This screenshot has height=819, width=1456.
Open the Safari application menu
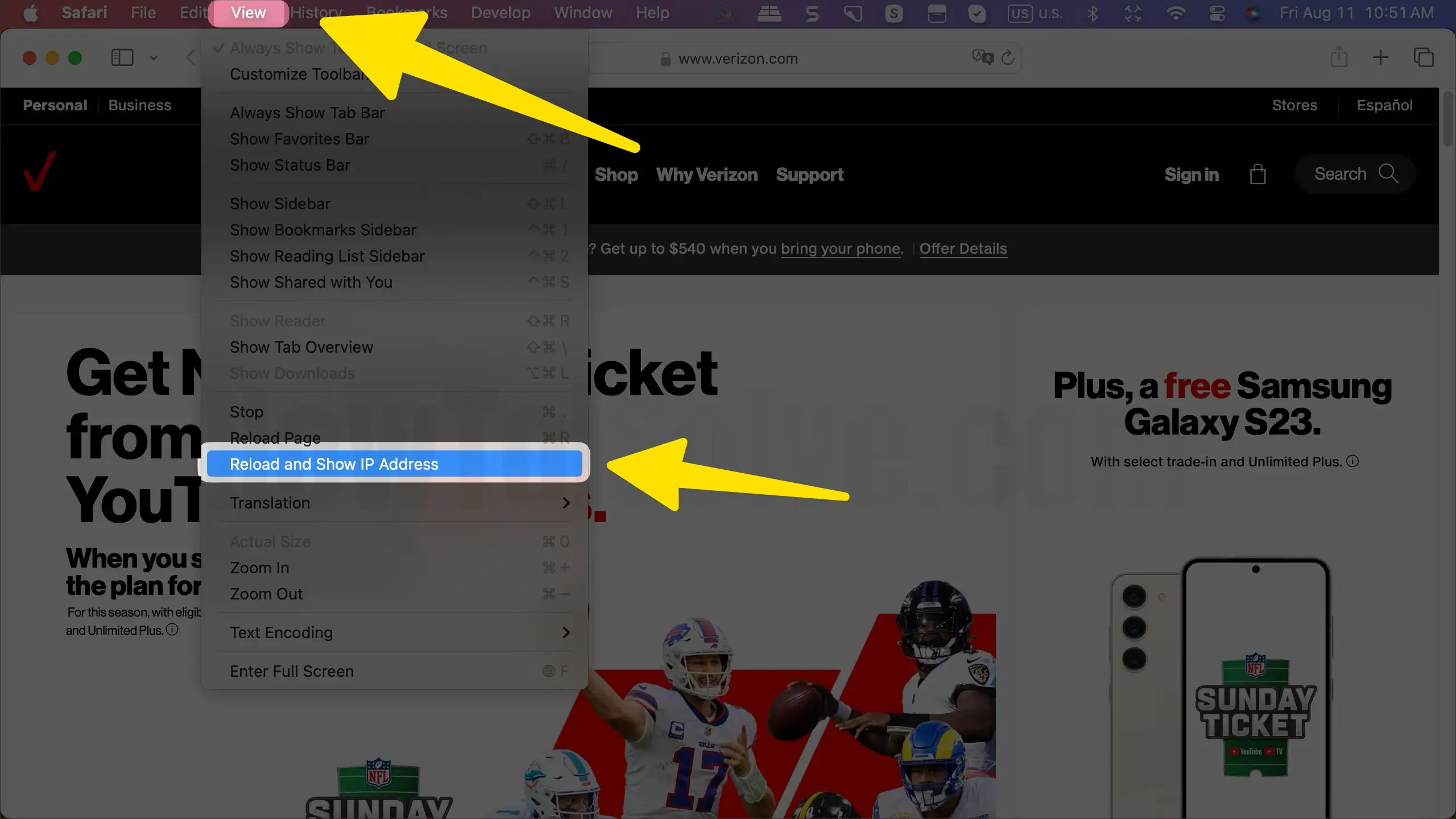(84, 13)
